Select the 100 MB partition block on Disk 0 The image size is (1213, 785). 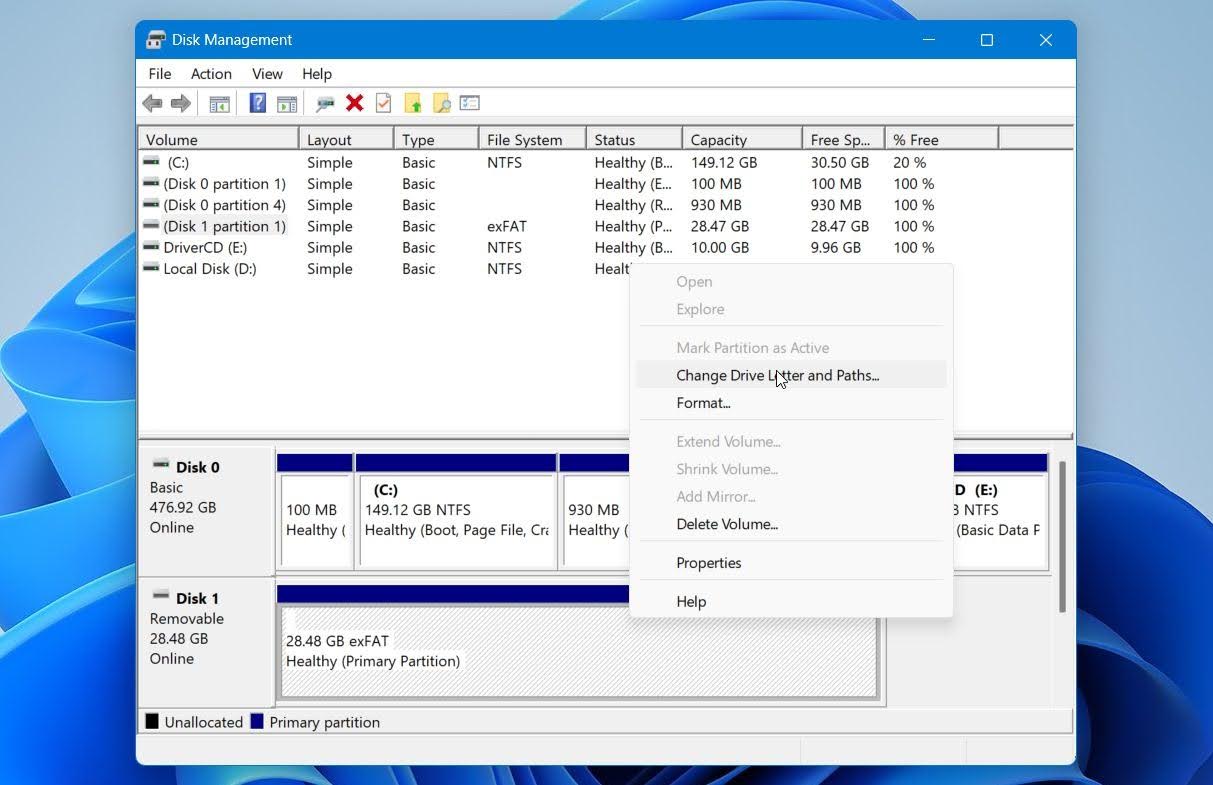(x=314, y=512)
